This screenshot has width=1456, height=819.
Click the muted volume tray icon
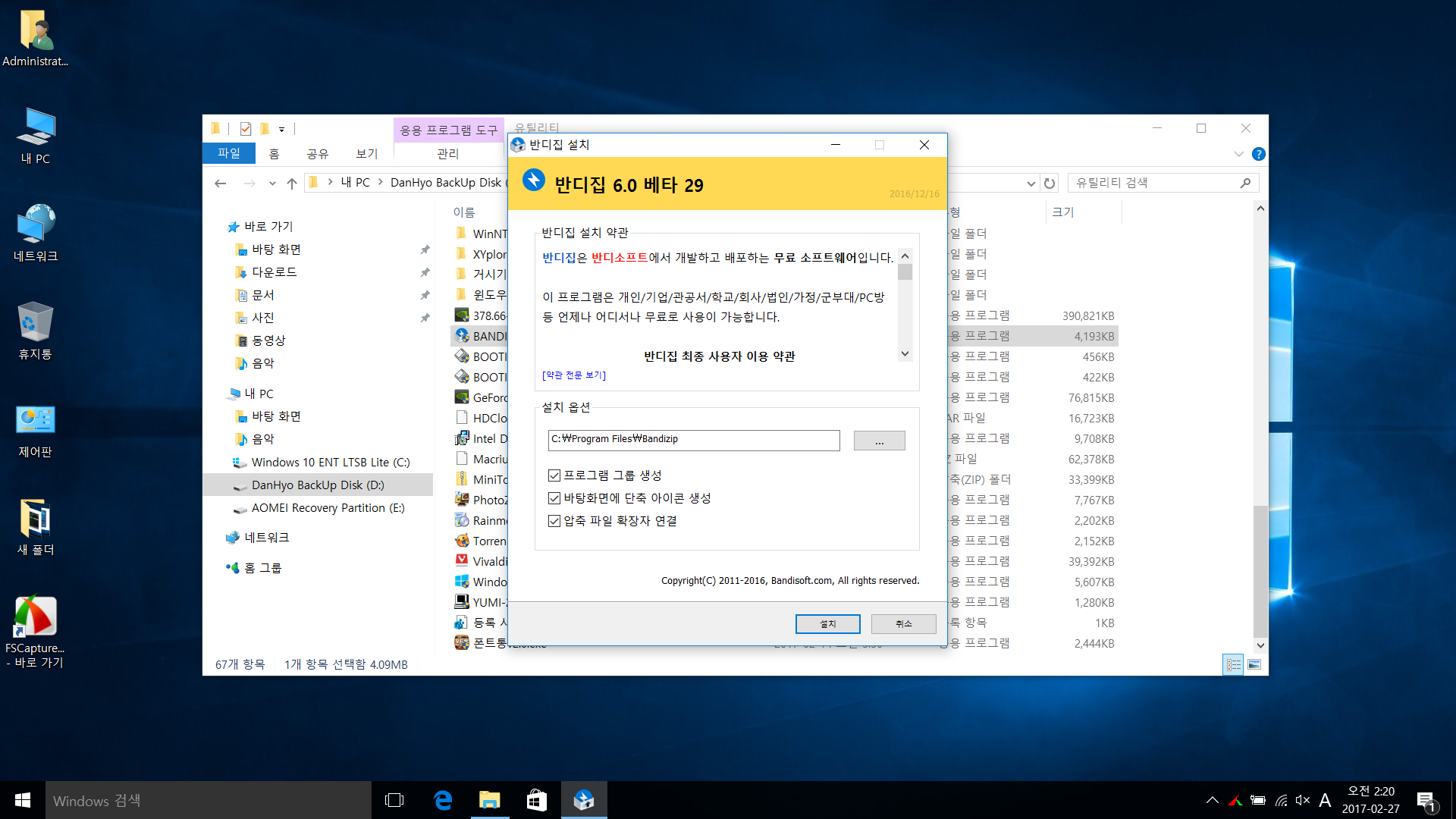point(1303,800)
